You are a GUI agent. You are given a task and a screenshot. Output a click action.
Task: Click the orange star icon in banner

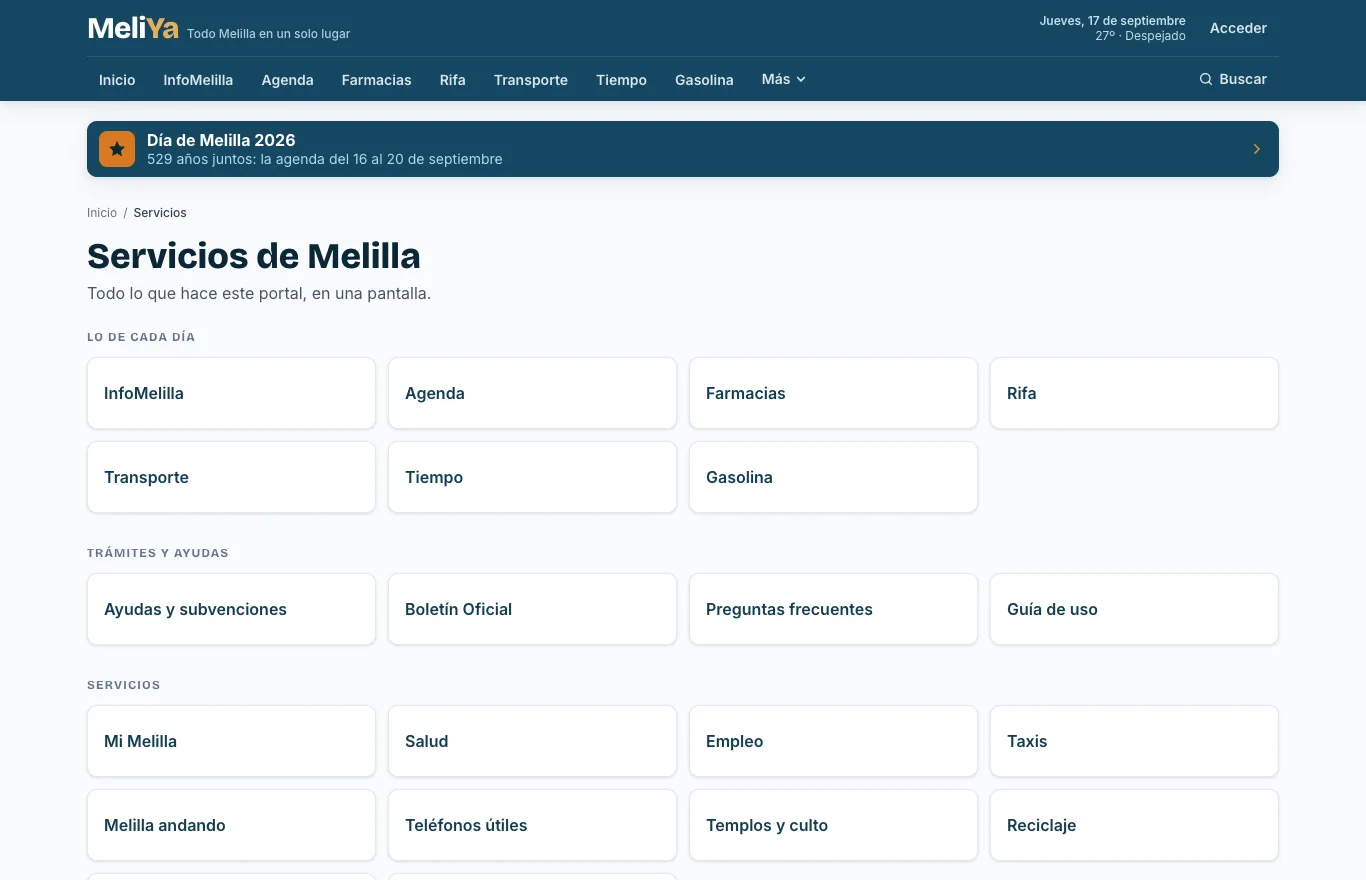[117, 149]
